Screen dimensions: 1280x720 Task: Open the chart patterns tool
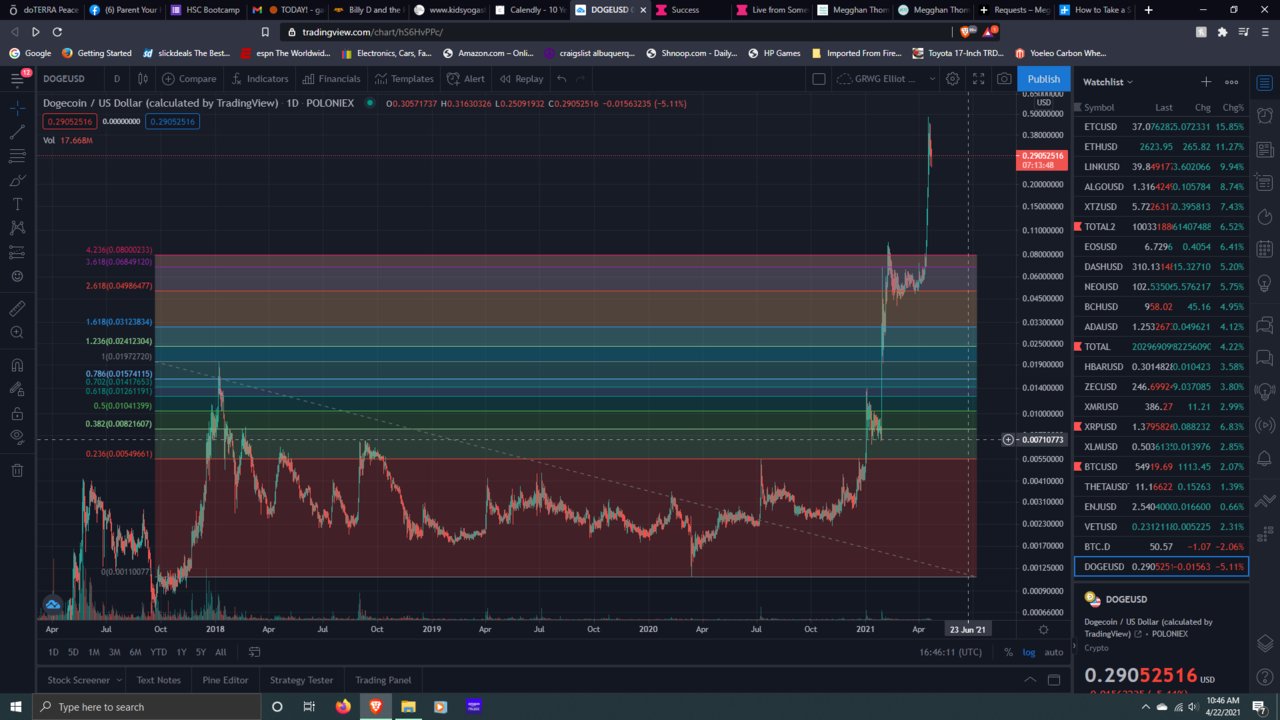[16, 227]
